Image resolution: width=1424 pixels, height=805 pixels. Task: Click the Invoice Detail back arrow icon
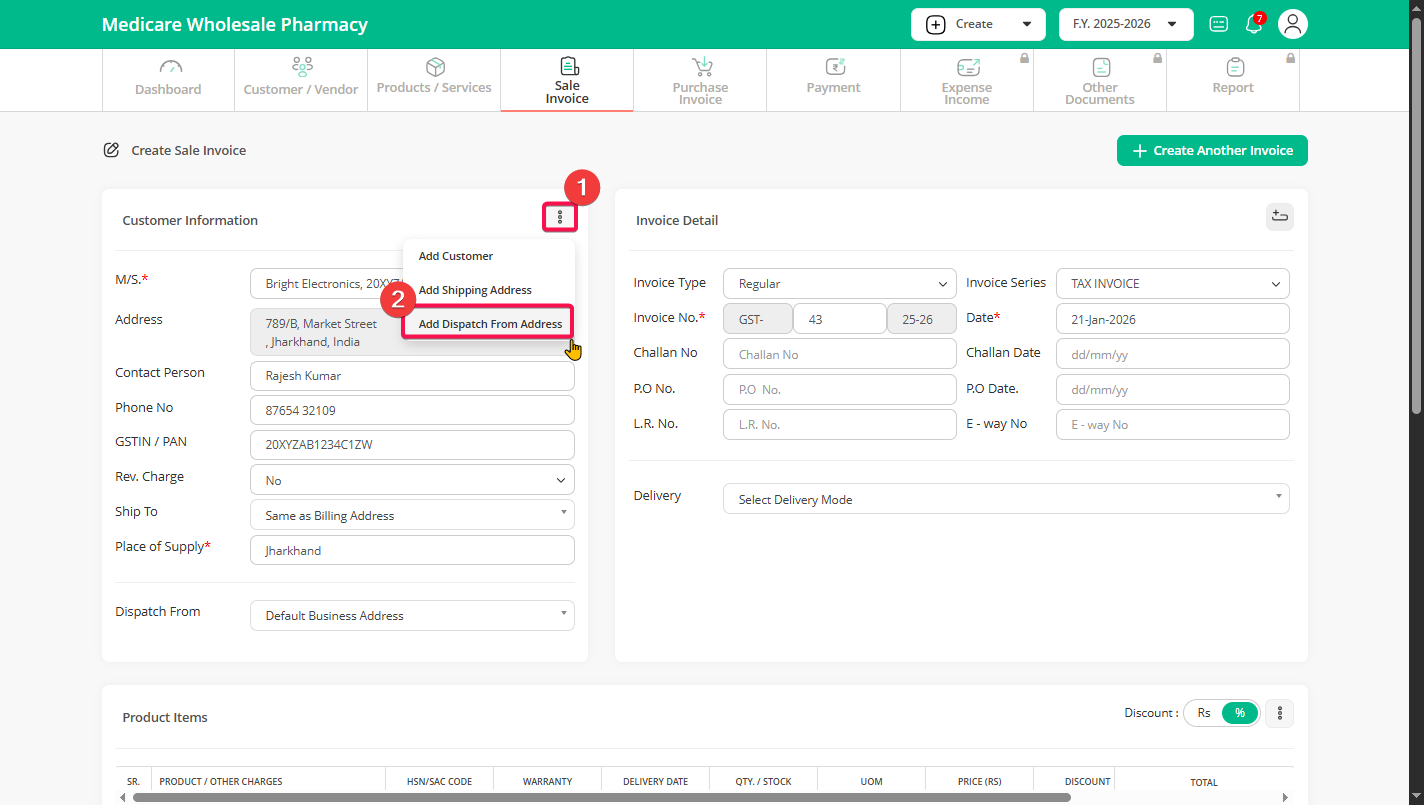coord(1279,216)
